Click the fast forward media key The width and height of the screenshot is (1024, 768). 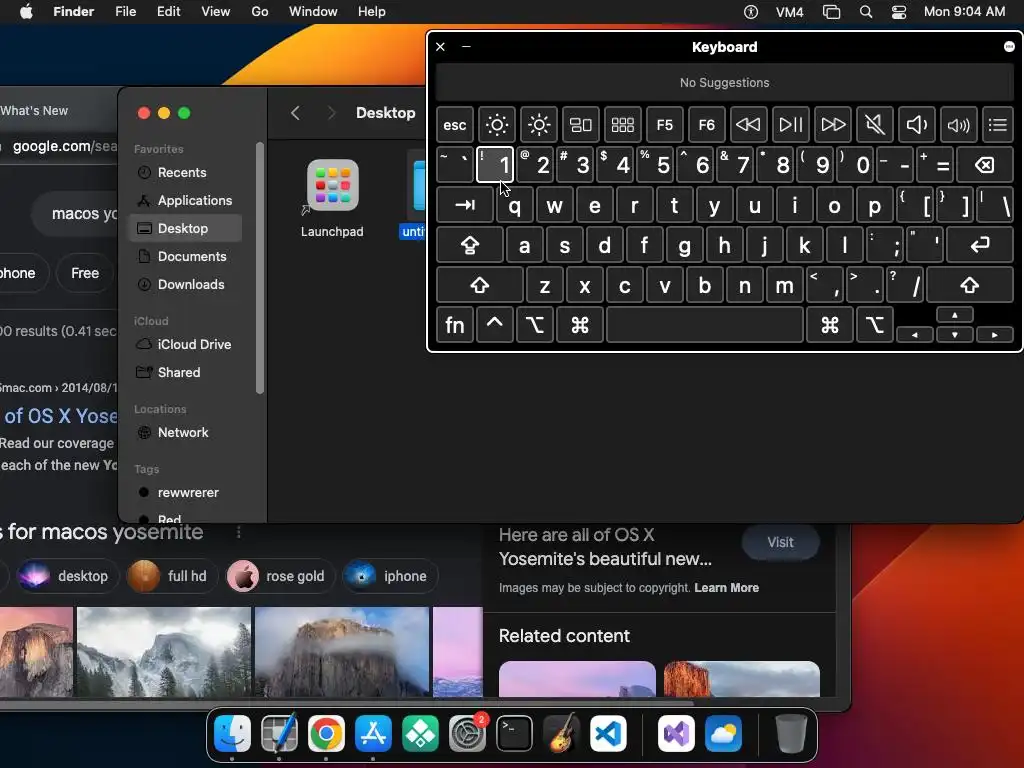point(832,124)
